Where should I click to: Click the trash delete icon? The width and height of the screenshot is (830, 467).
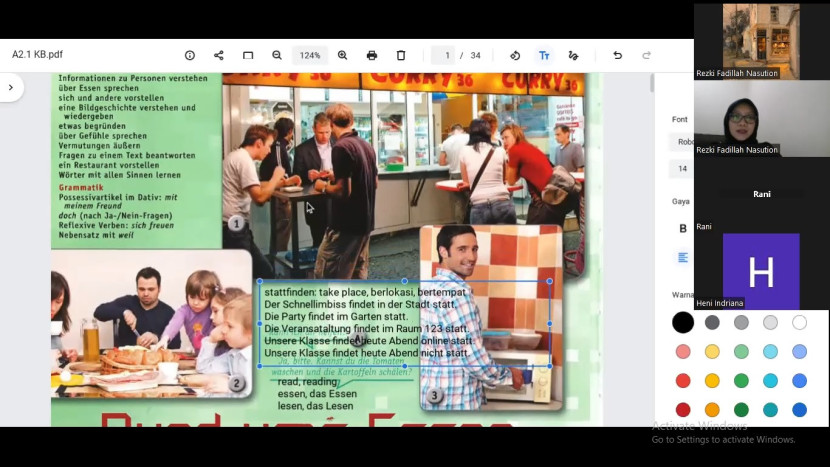[401, 55]
